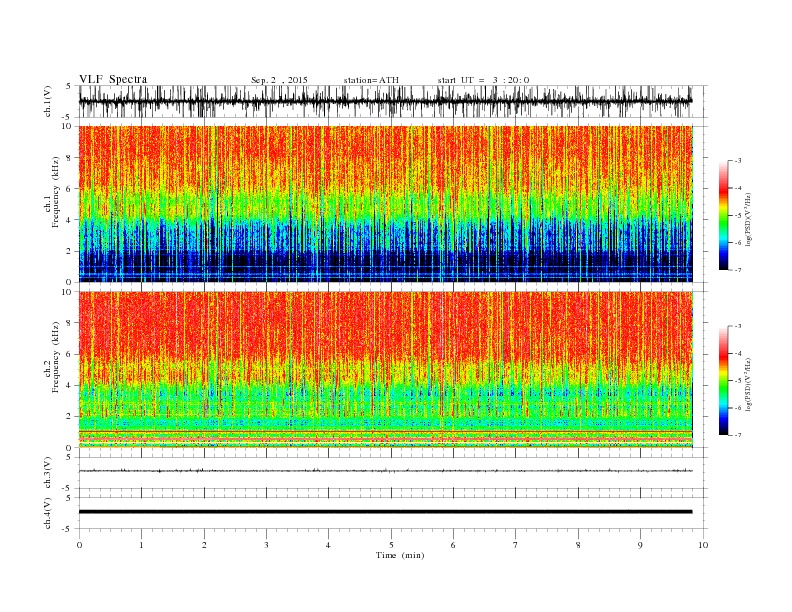Click the "ch.2 Frequency (kHz)" axis label
The image size is (792, 612).
click(x=52, y=358)
